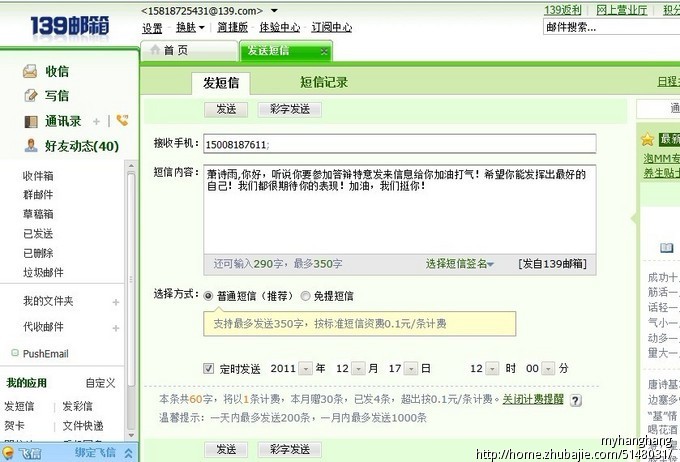The width and height of the screenshot is (680, 462).
Task: Open the hour dropdown showing 12
Action: pyautogui.click(x=492, y=369)
